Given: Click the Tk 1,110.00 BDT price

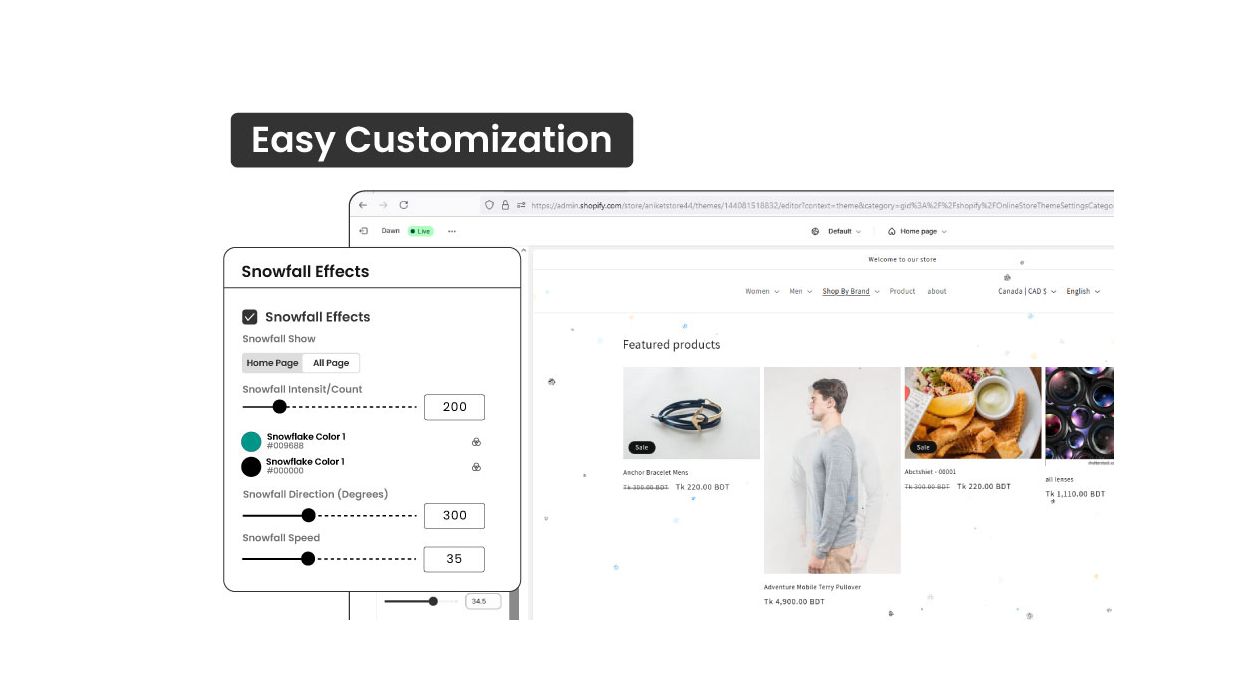Looking at the screenshot, I should coord(1075,494).
